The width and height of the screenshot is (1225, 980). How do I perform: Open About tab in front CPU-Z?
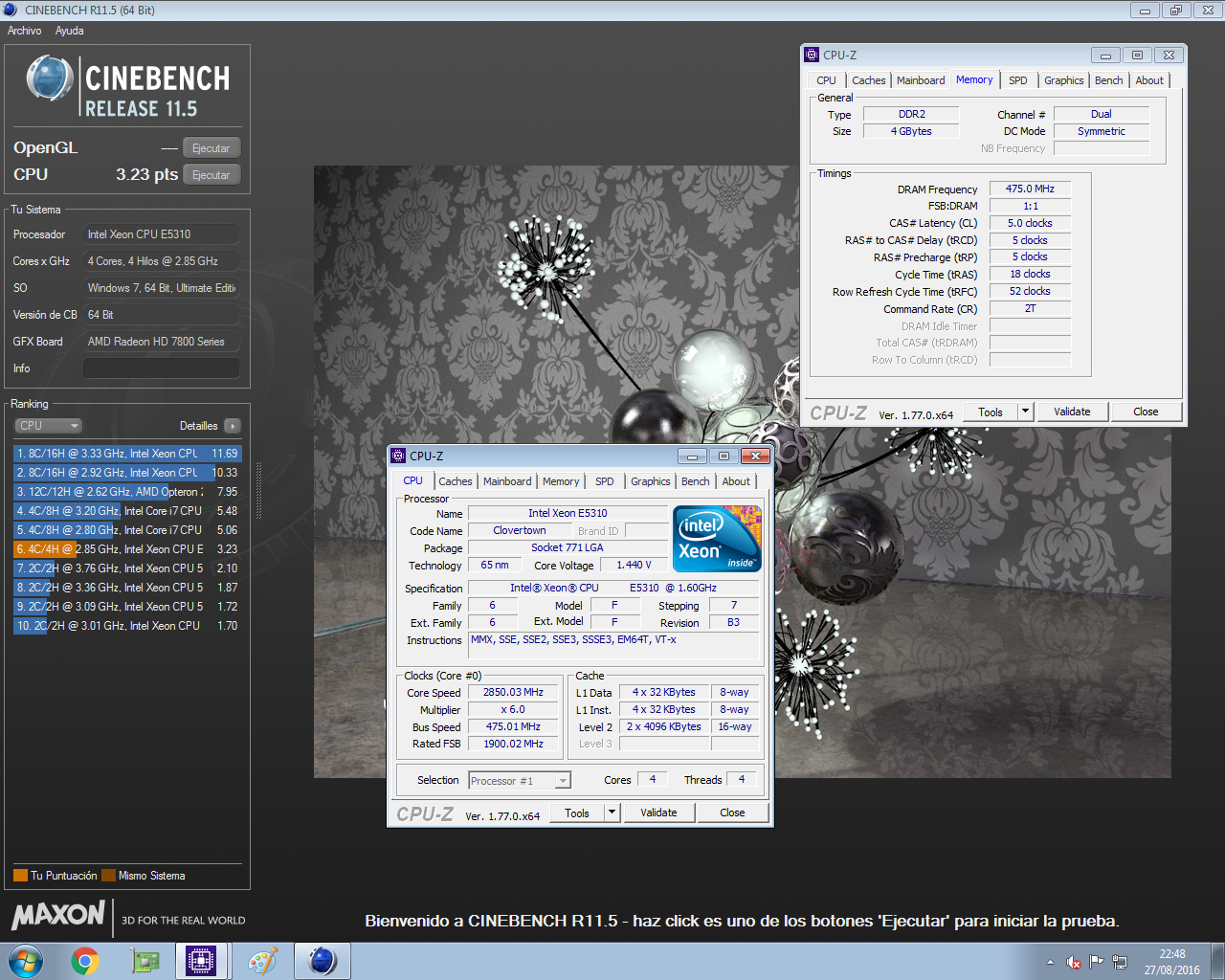736,481
